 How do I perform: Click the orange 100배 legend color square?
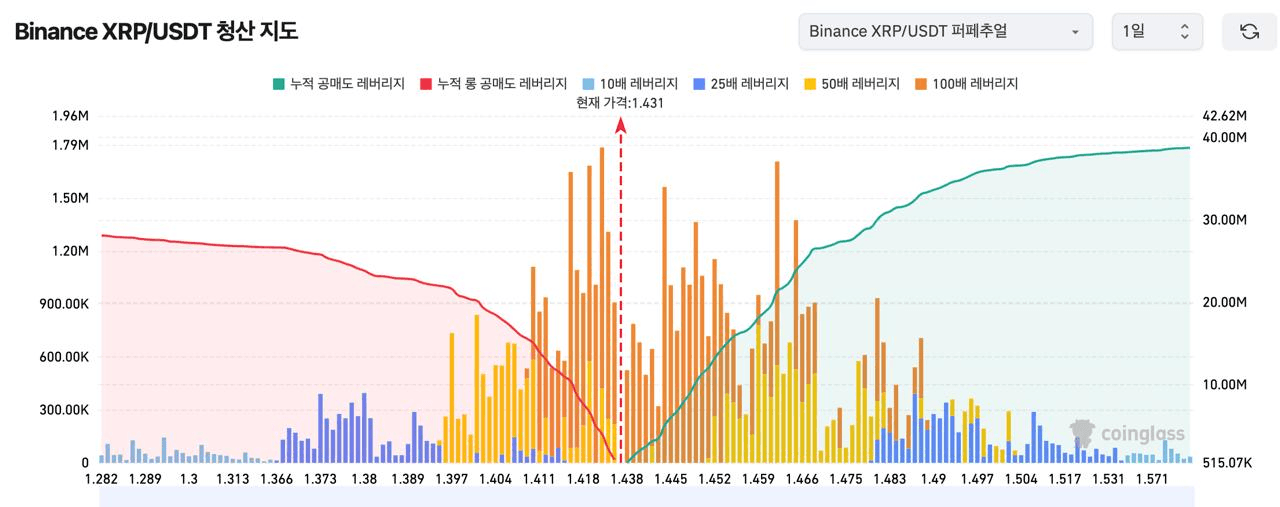point(920,84)
